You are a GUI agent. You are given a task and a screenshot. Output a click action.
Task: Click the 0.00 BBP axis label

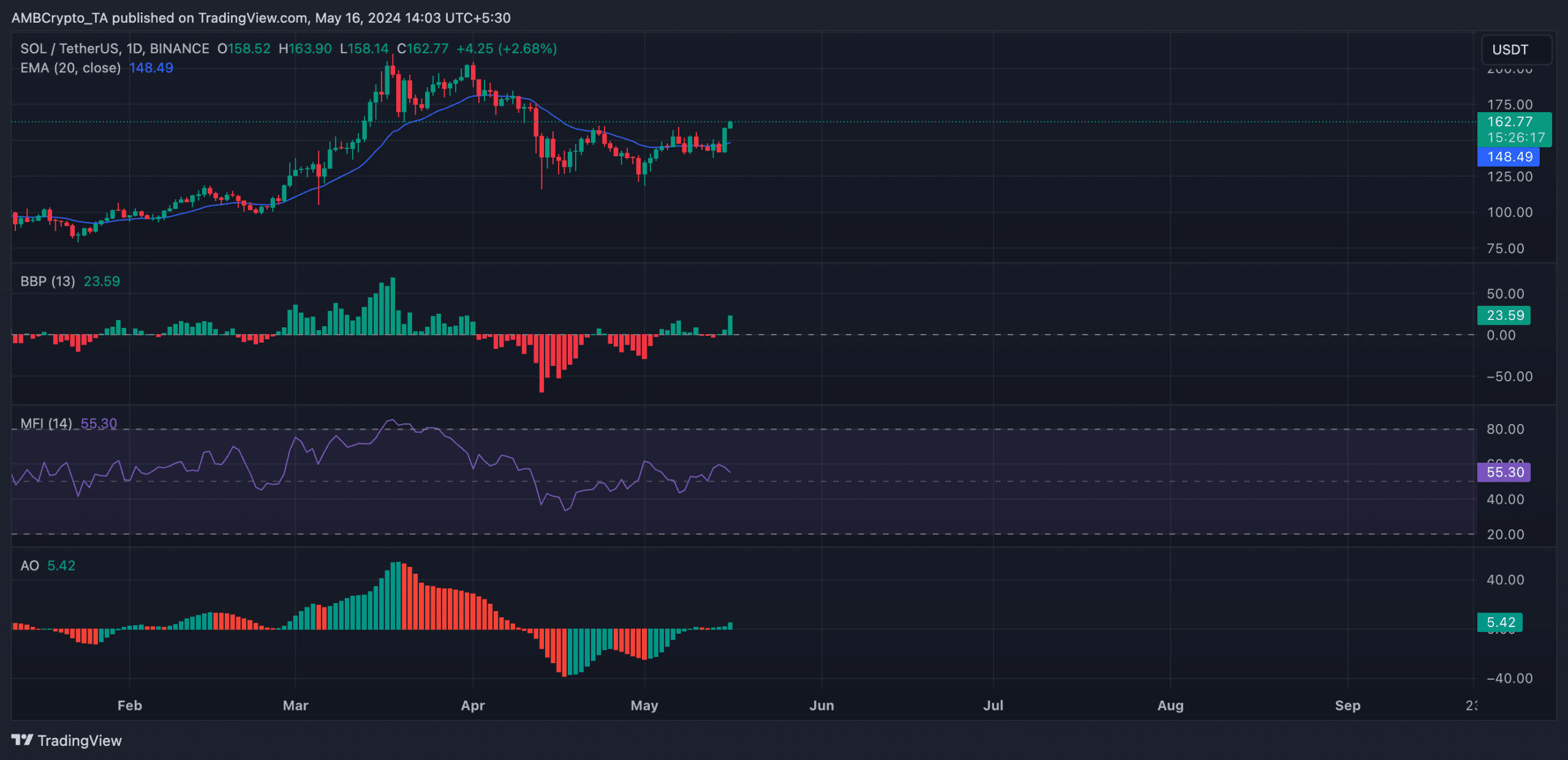coord(1501,335)
